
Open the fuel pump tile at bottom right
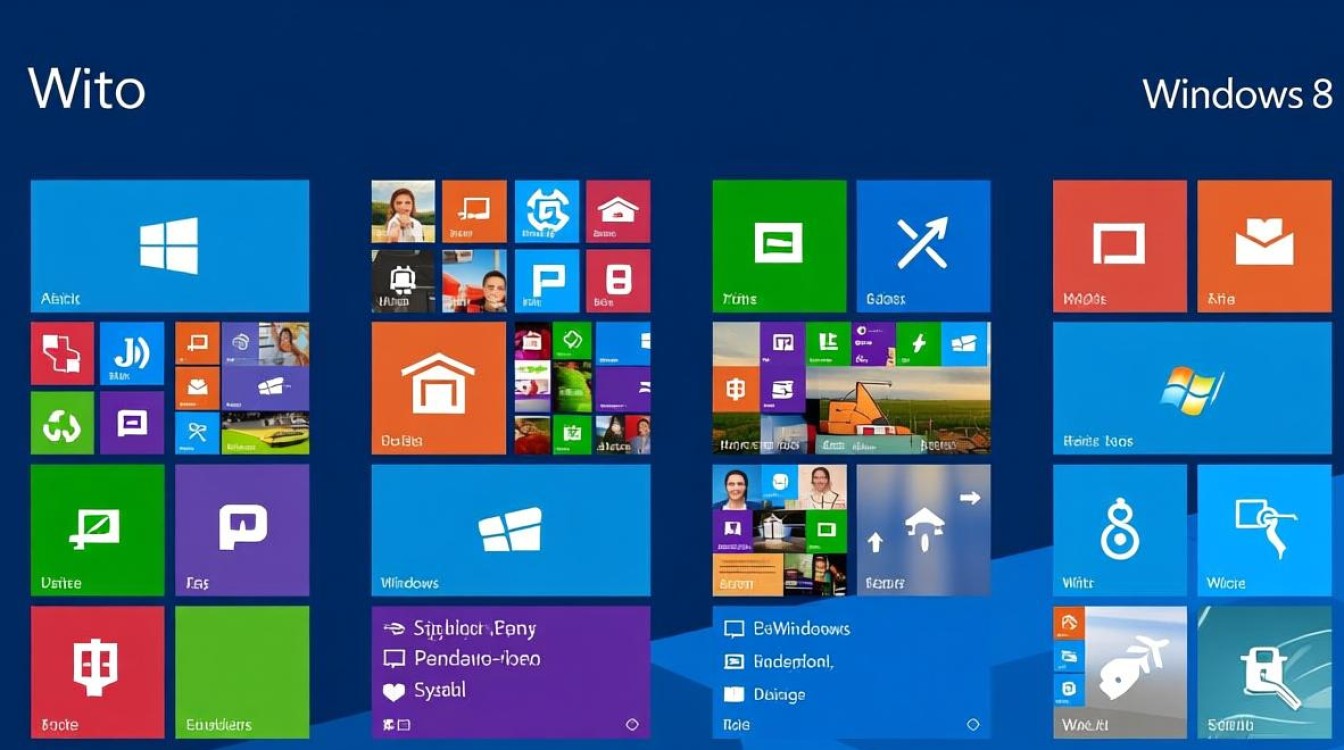click(1266, 670)
